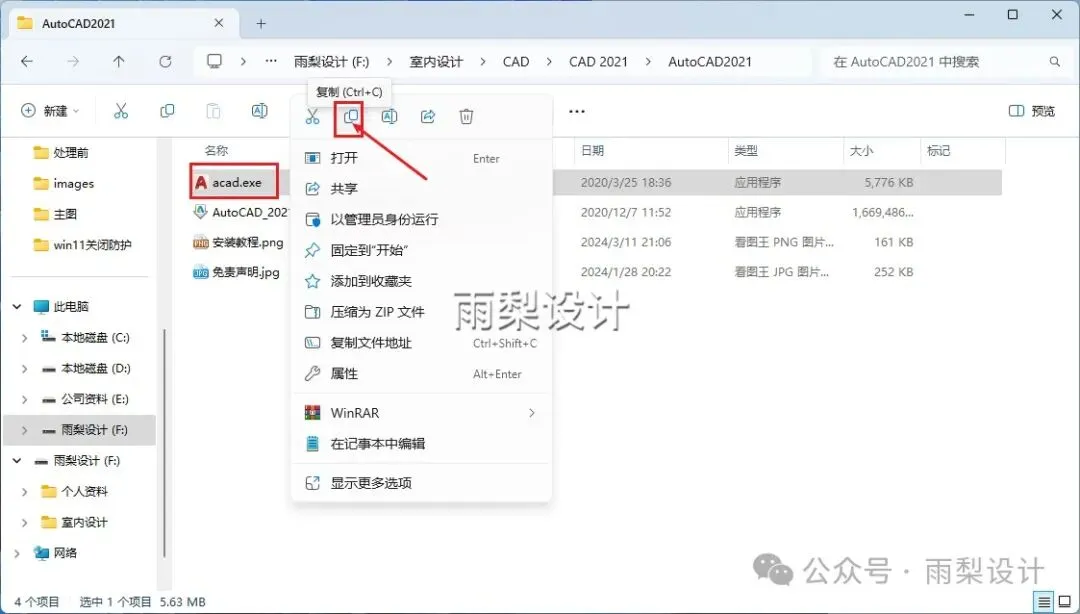The height and width of the screenshot is (614, 1080).
Task: Close the AutoCAD2021 tab
Action: click(x=218, y=23)
